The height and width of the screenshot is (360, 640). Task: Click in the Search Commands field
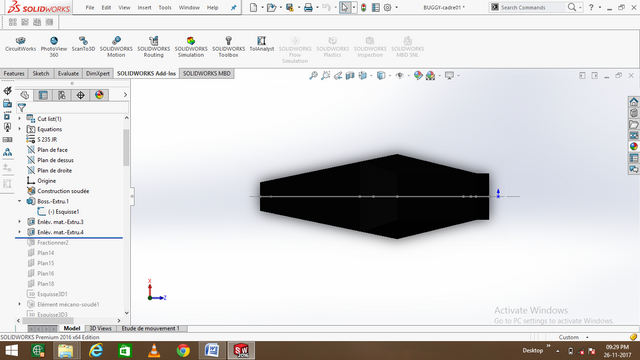click(531, 7)
